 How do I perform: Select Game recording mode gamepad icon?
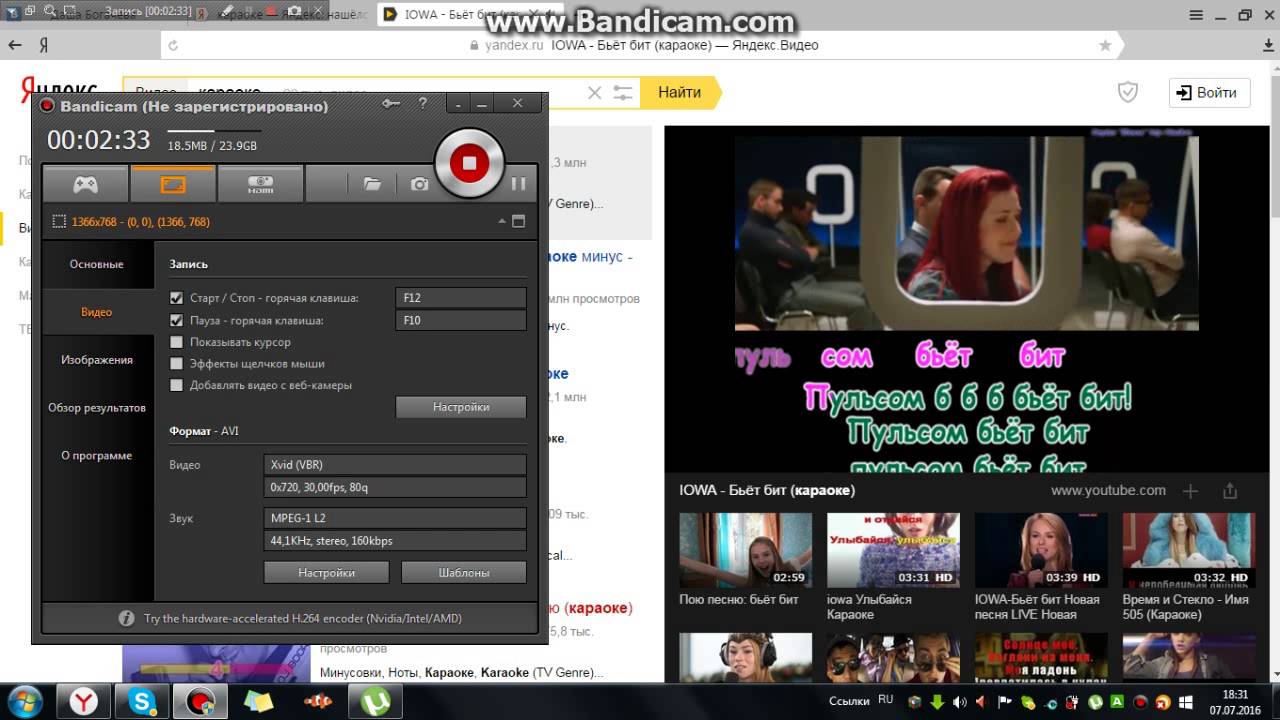(85, 184)
